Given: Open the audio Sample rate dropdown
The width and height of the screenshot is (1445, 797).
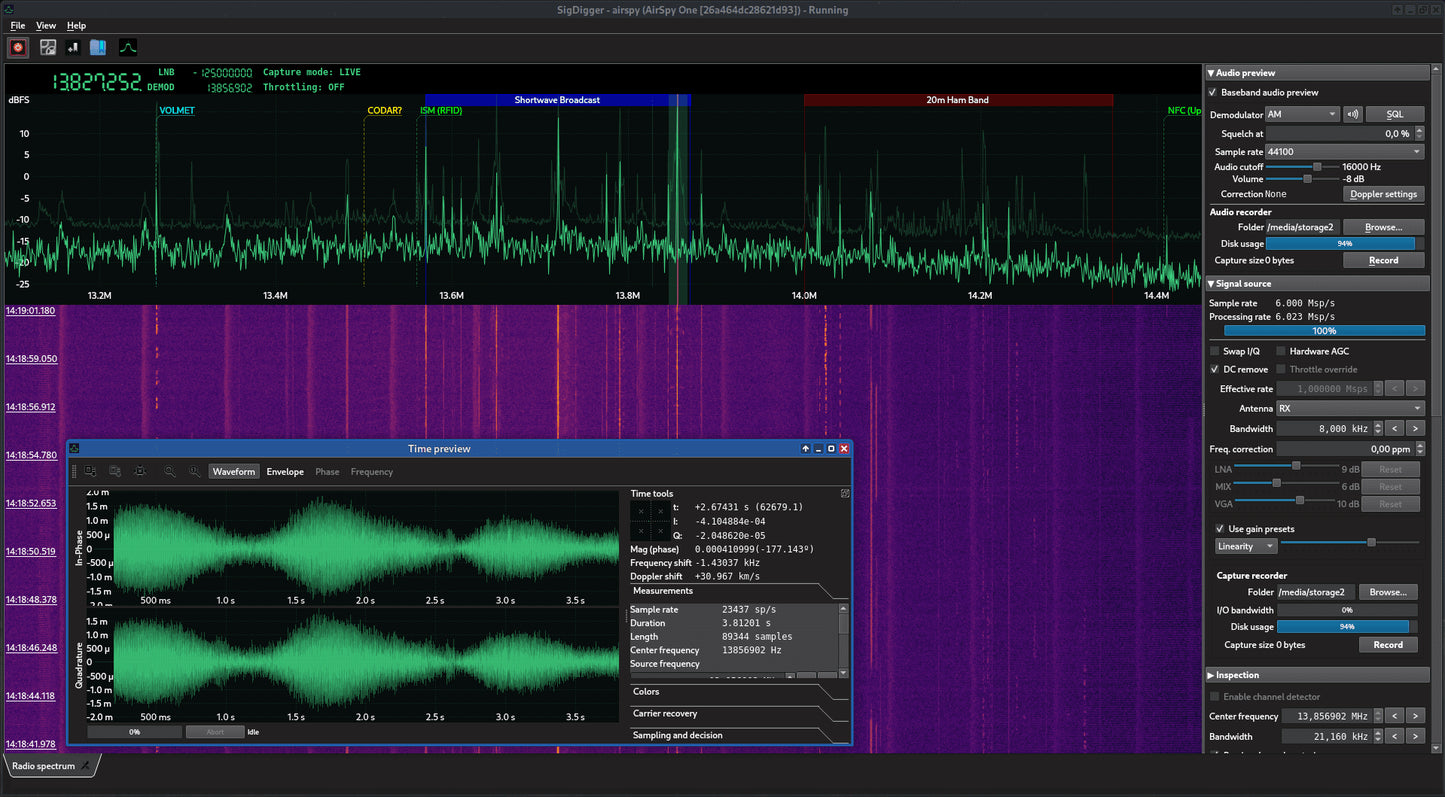Looking at the screenshot, I should 1344,152.
